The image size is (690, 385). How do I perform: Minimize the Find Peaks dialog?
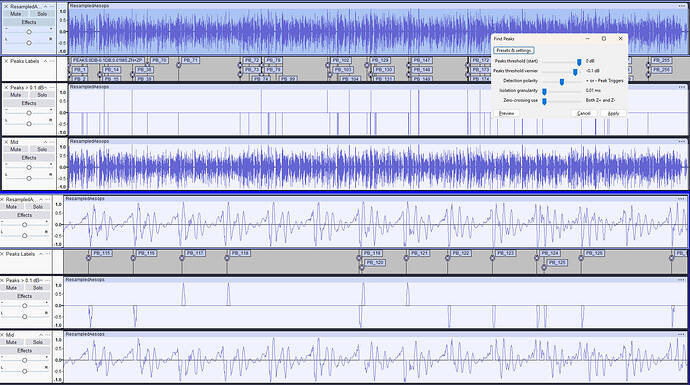tap(587, 39)
